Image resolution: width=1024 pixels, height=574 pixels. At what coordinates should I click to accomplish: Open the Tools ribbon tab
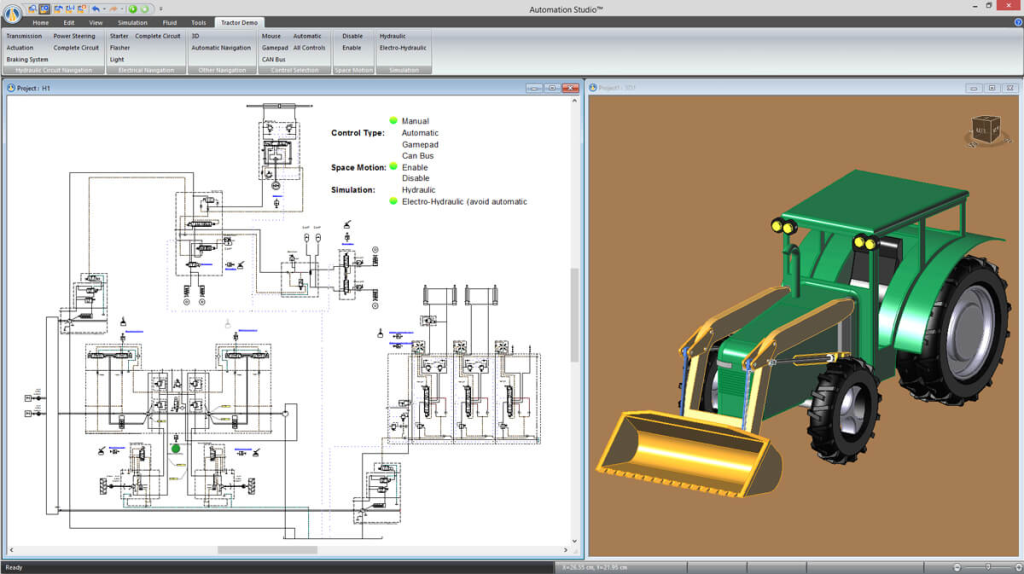pyautogui.click(x=199, y=22)
